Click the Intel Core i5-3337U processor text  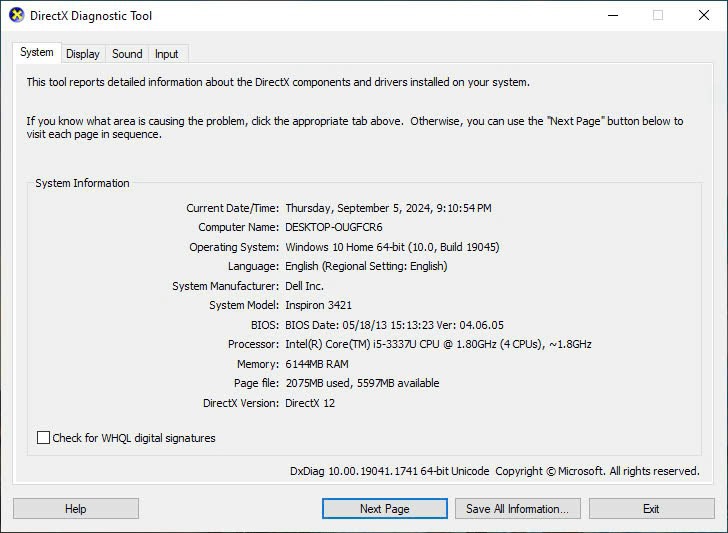tap(438, 344)
